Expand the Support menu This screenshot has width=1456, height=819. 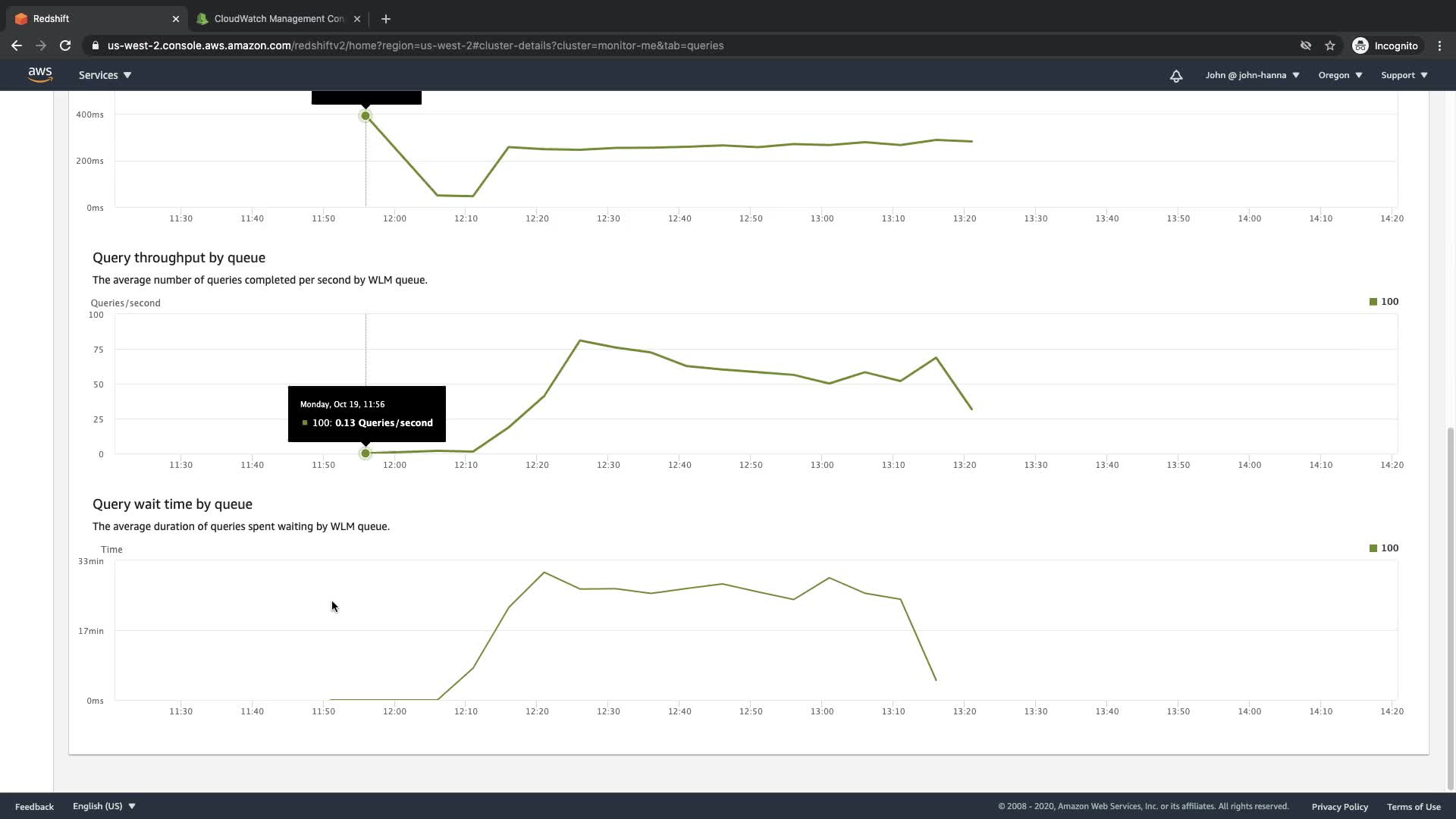tap(1404, 75)
